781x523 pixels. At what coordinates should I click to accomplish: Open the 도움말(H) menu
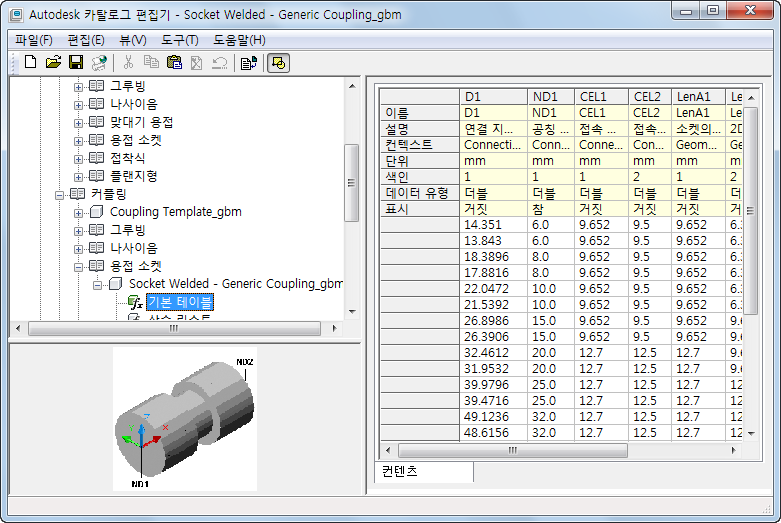tap(239, 40)
